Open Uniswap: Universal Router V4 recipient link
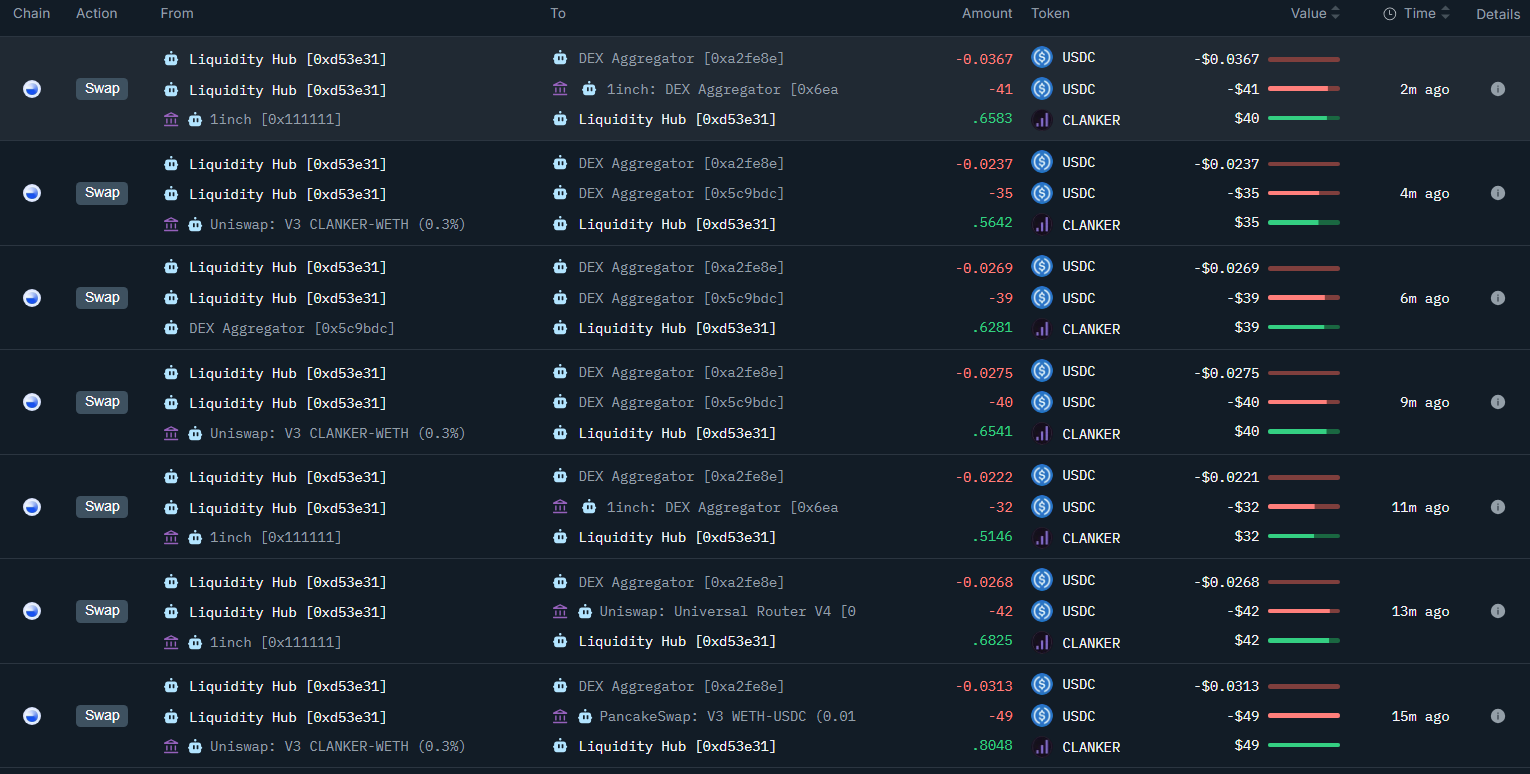This screenshot has height=774, width=1530. pos(727,612)
